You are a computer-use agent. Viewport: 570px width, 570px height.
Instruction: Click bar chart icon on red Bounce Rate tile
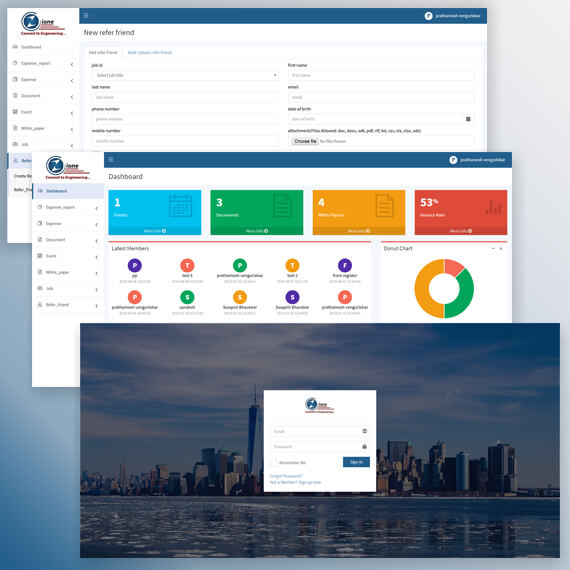point(493,207)
